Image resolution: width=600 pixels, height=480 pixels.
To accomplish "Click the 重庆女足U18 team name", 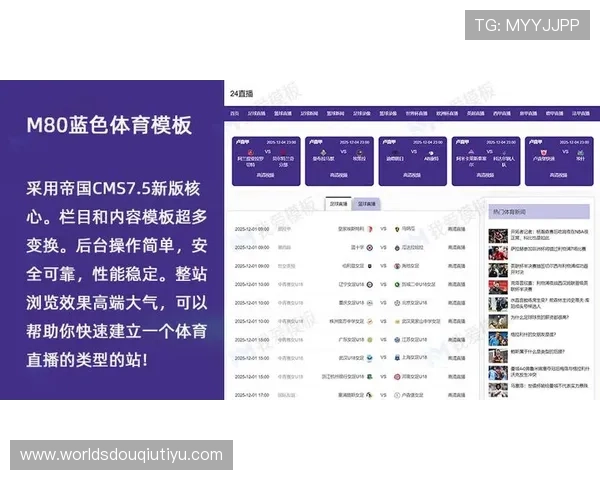I will (x=351, y=303).
